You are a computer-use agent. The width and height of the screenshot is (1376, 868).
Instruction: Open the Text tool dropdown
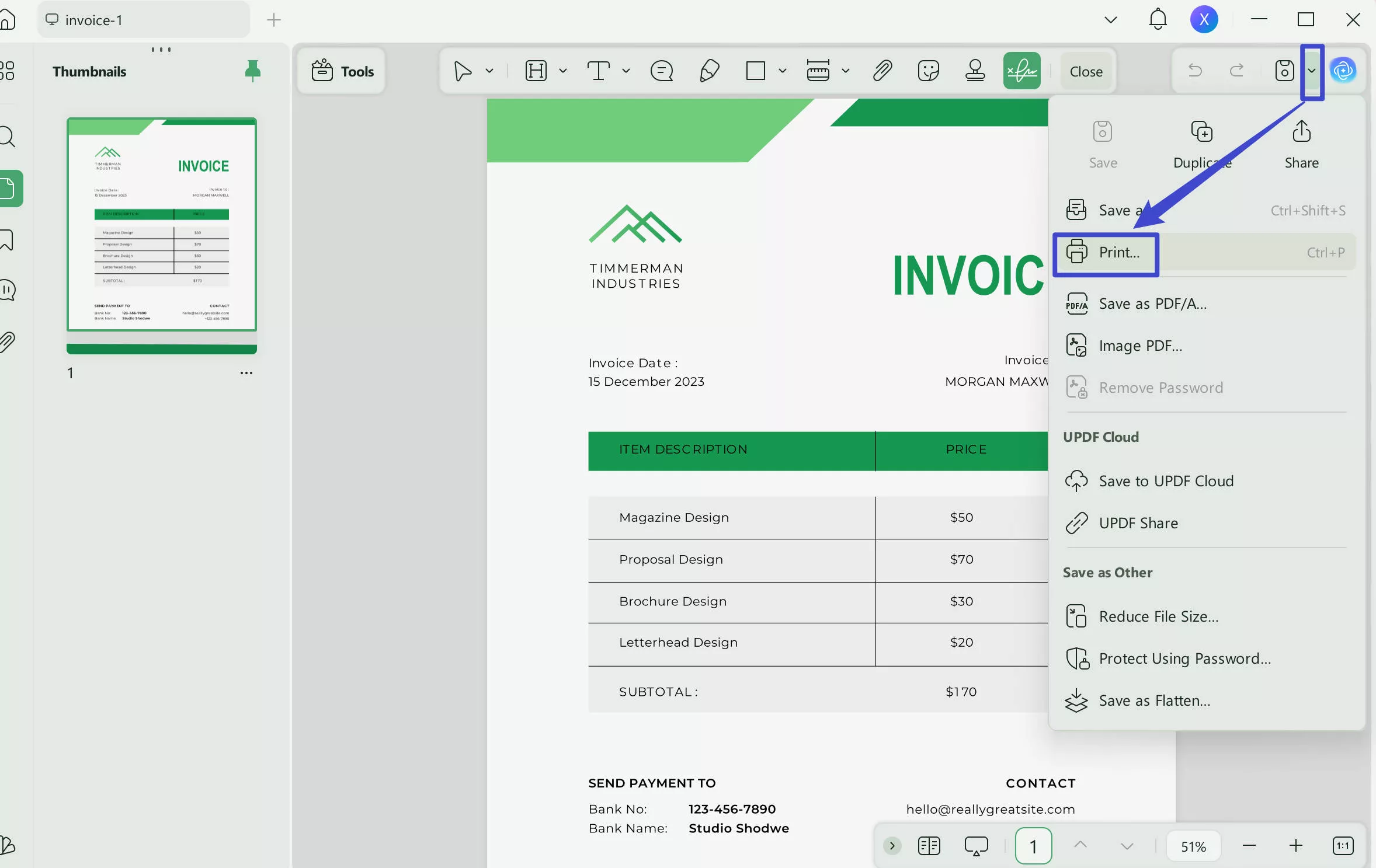[x=626, y=71]
